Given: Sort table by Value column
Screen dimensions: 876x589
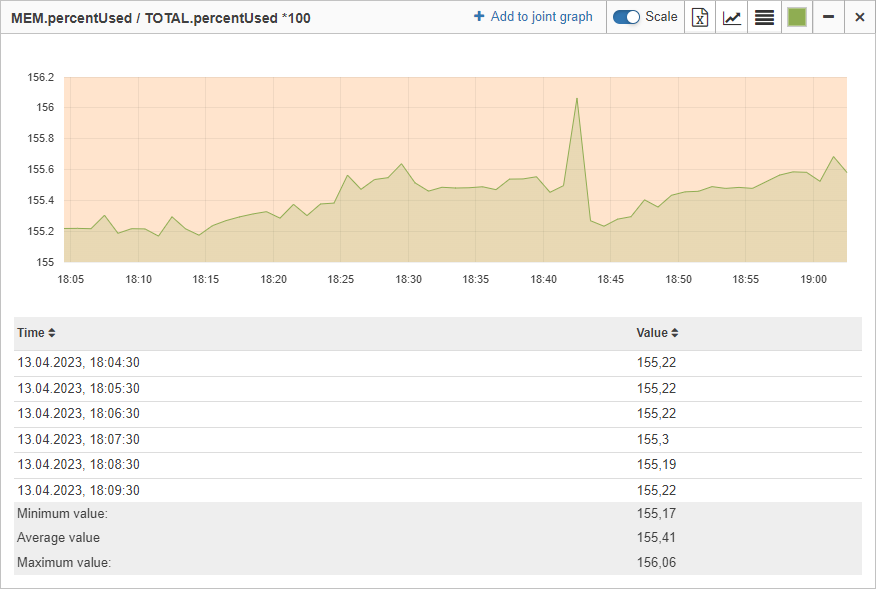Looking at the screenshot, I should click(657, 333).
